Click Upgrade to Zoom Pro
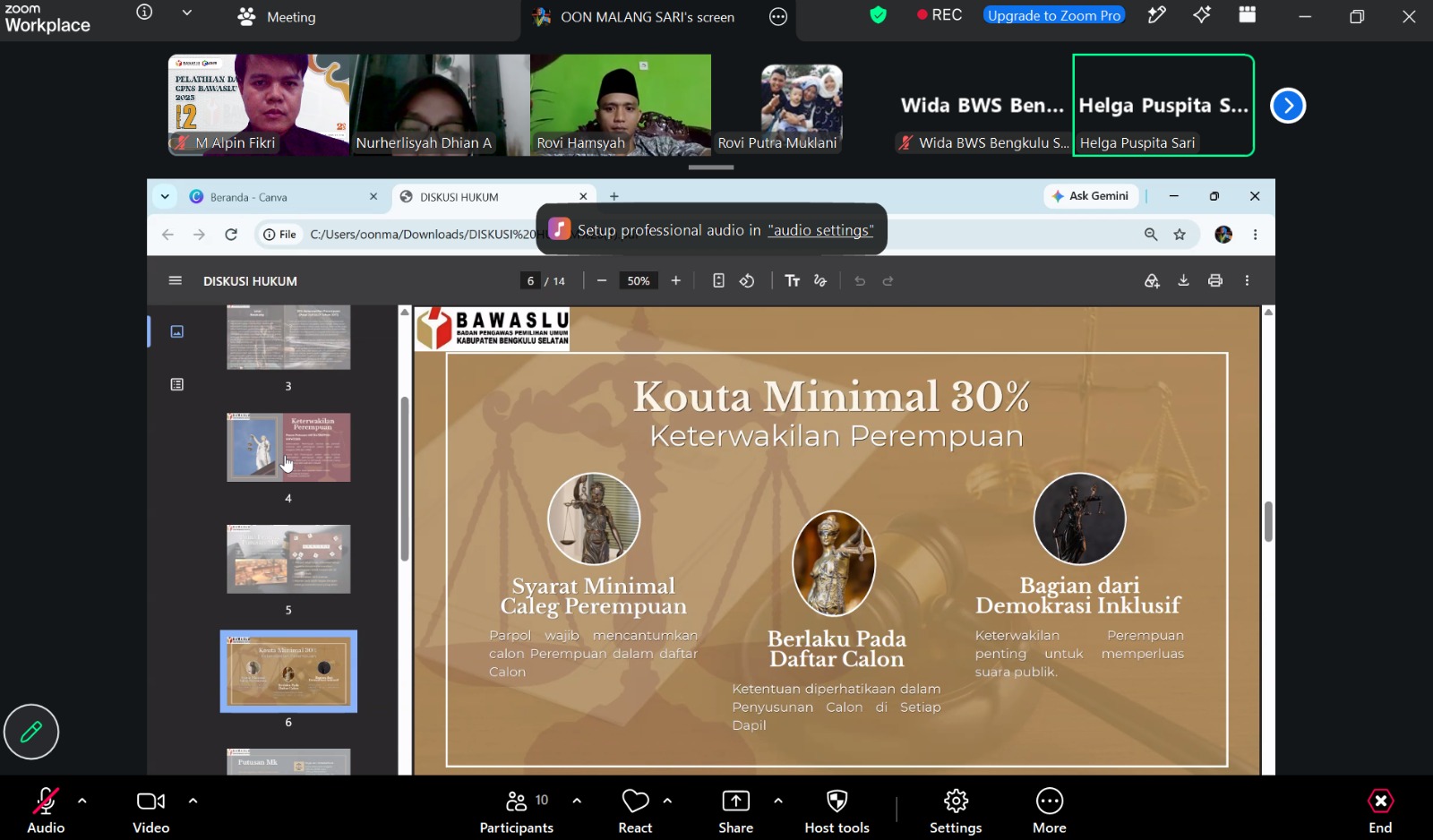Screen dimensions: 1433x840 point(1054,15)
